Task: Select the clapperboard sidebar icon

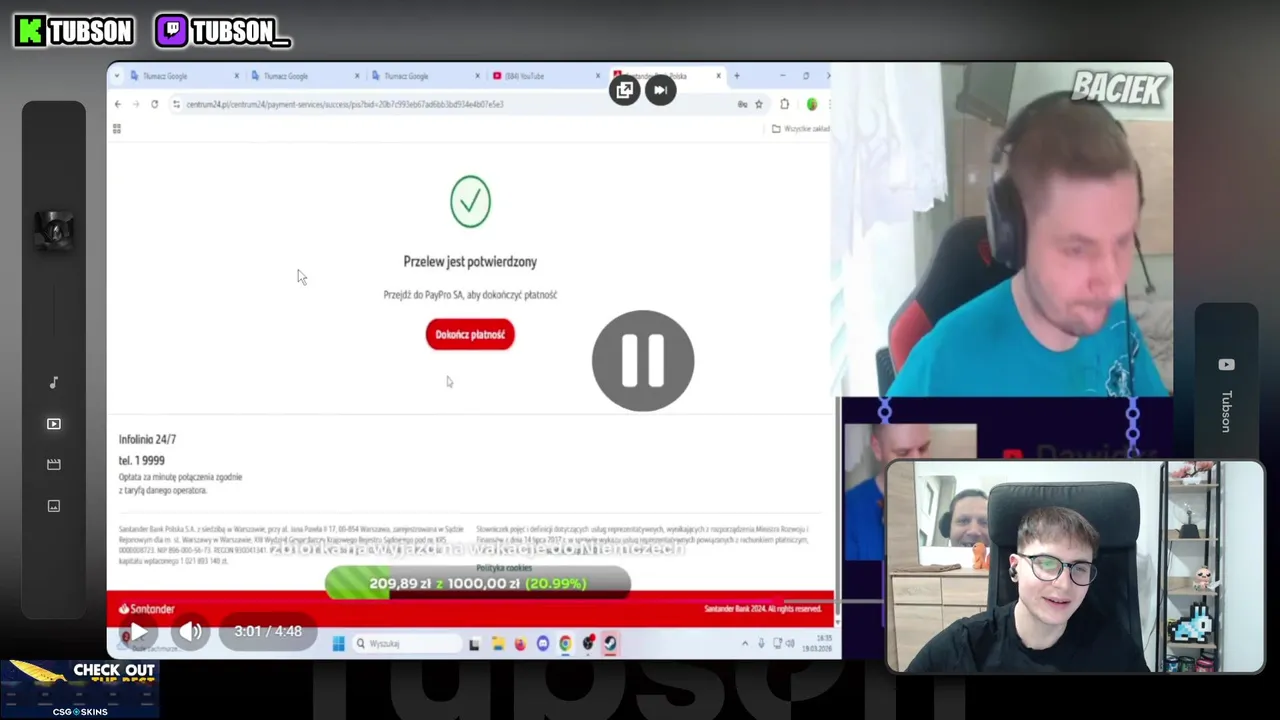Action: [x=54, y=465]
